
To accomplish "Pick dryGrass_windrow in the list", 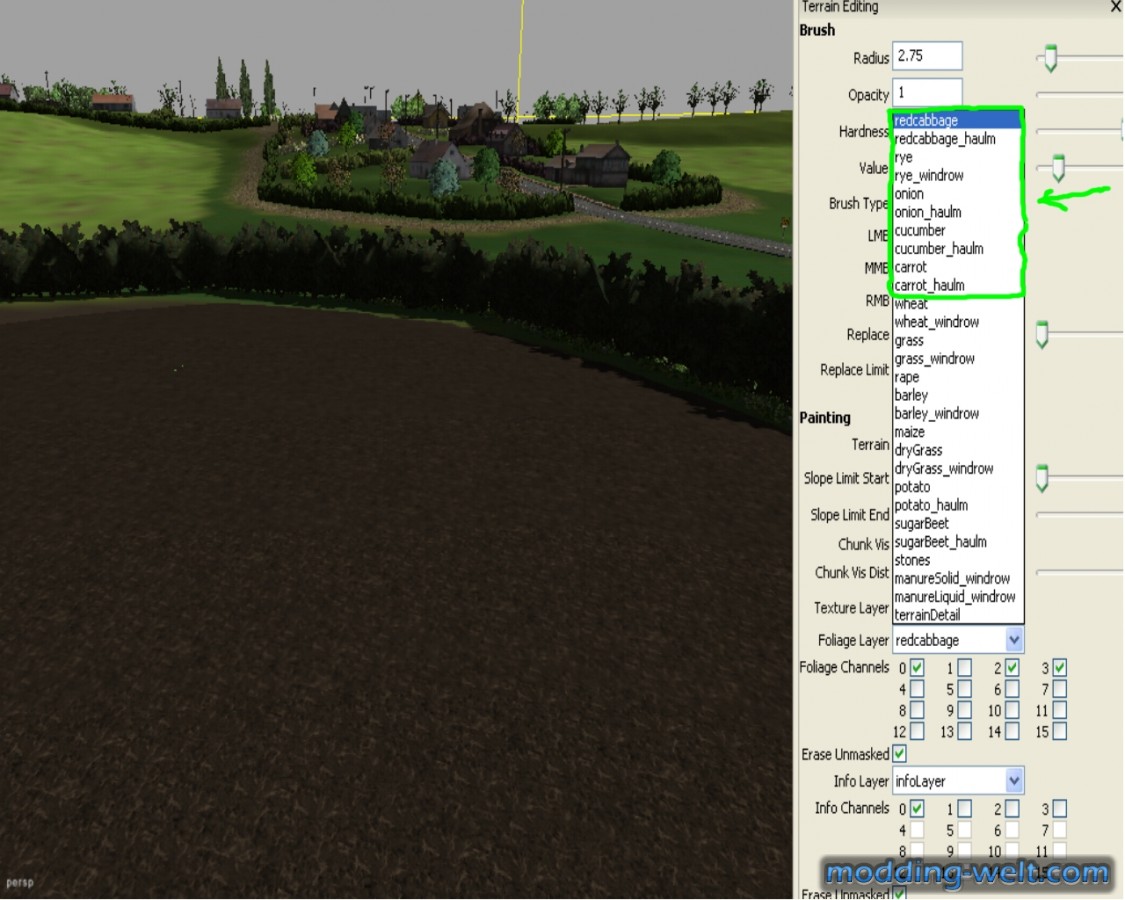I will tap(958, 469).
